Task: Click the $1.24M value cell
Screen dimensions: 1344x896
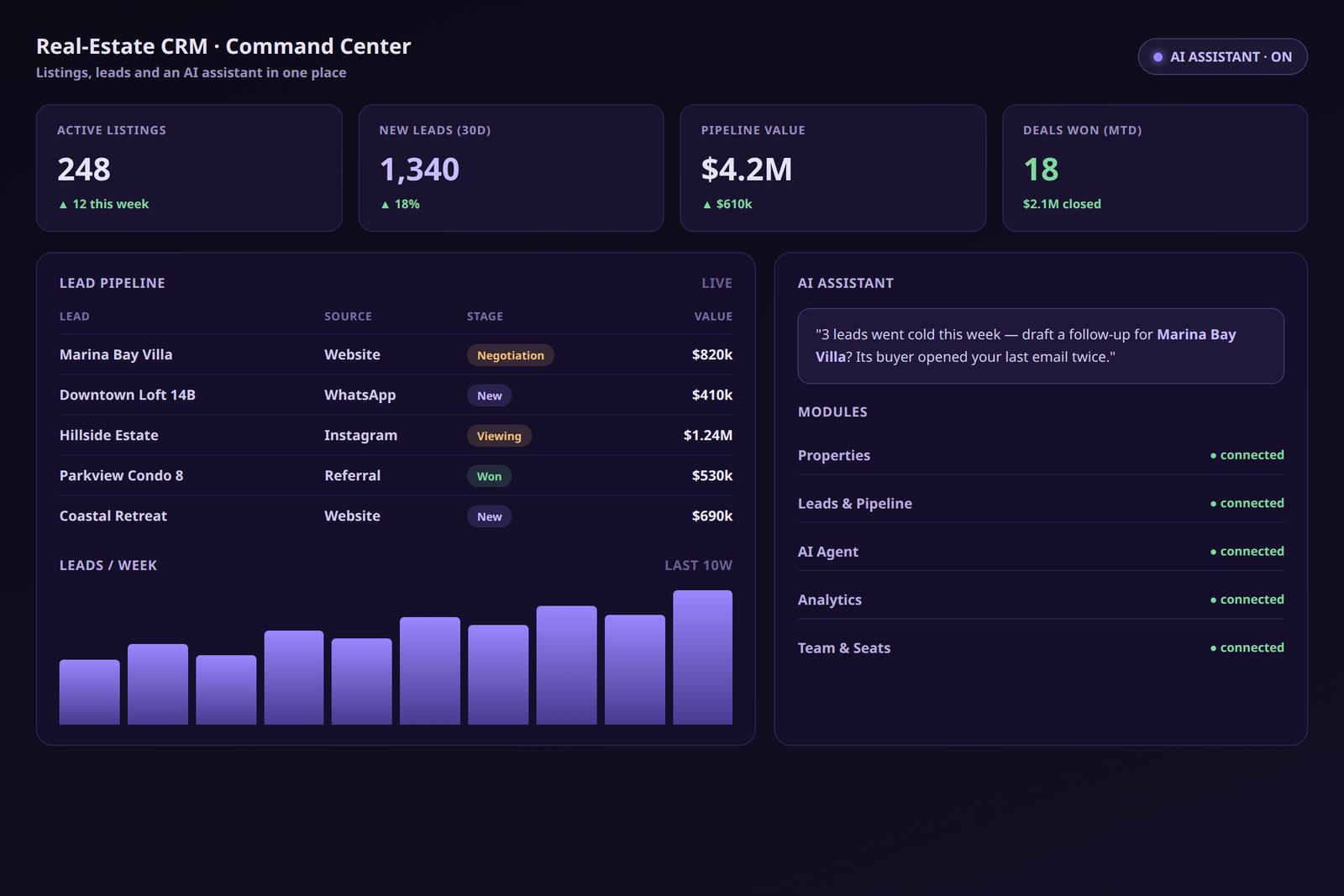Action: 708,435
